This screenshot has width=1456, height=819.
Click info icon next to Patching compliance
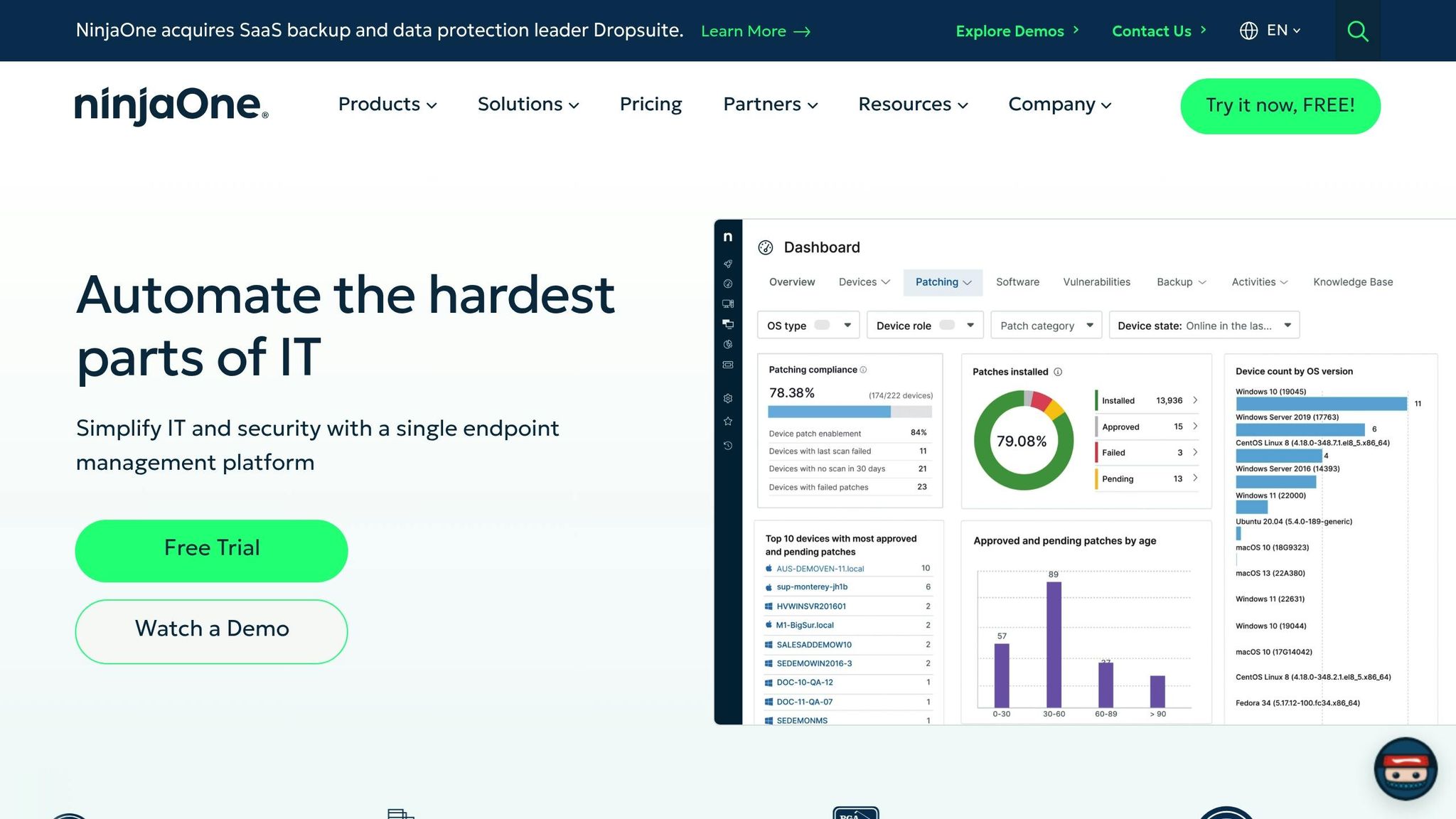[x=864, y=370]
